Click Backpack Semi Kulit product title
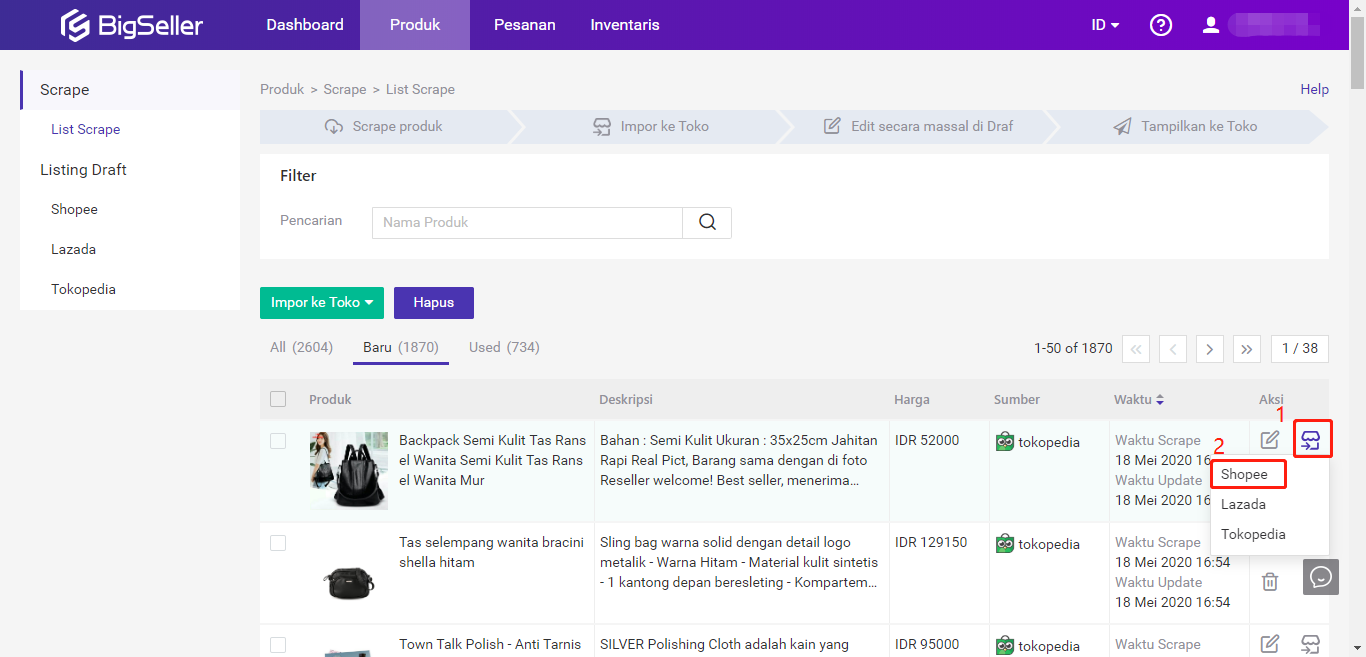1366x657 pixels. point(493,460)
